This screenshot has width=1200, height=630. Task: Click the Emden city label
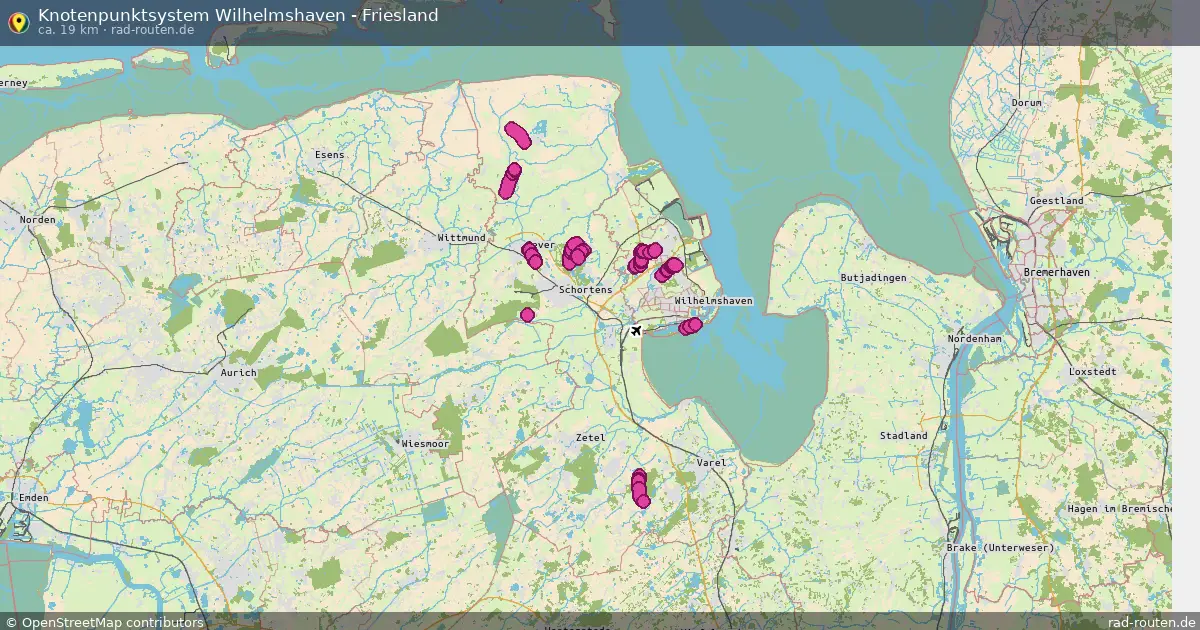coord(33,497)
